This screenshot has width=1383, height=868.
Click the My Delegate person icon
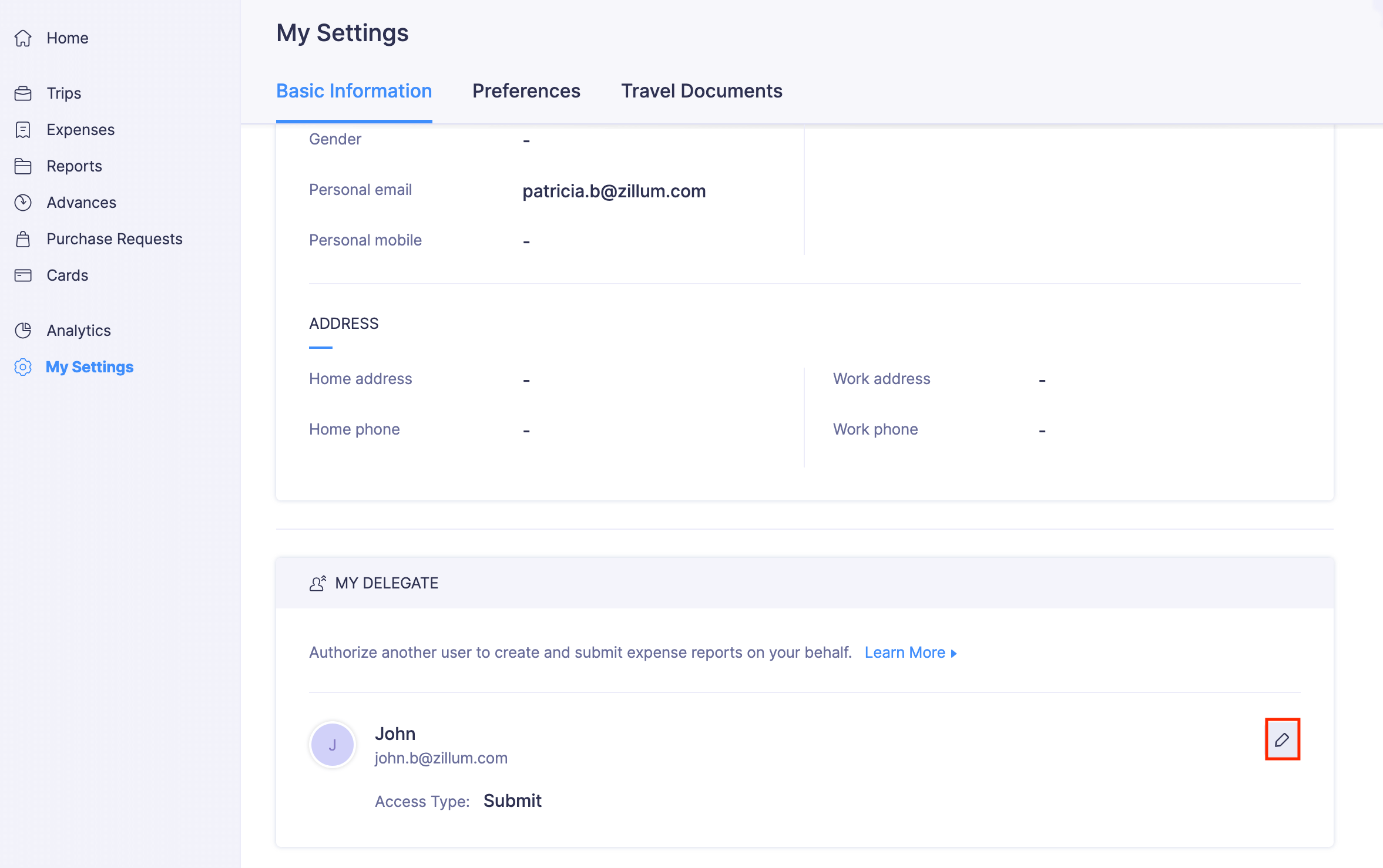tap(317, 583)
